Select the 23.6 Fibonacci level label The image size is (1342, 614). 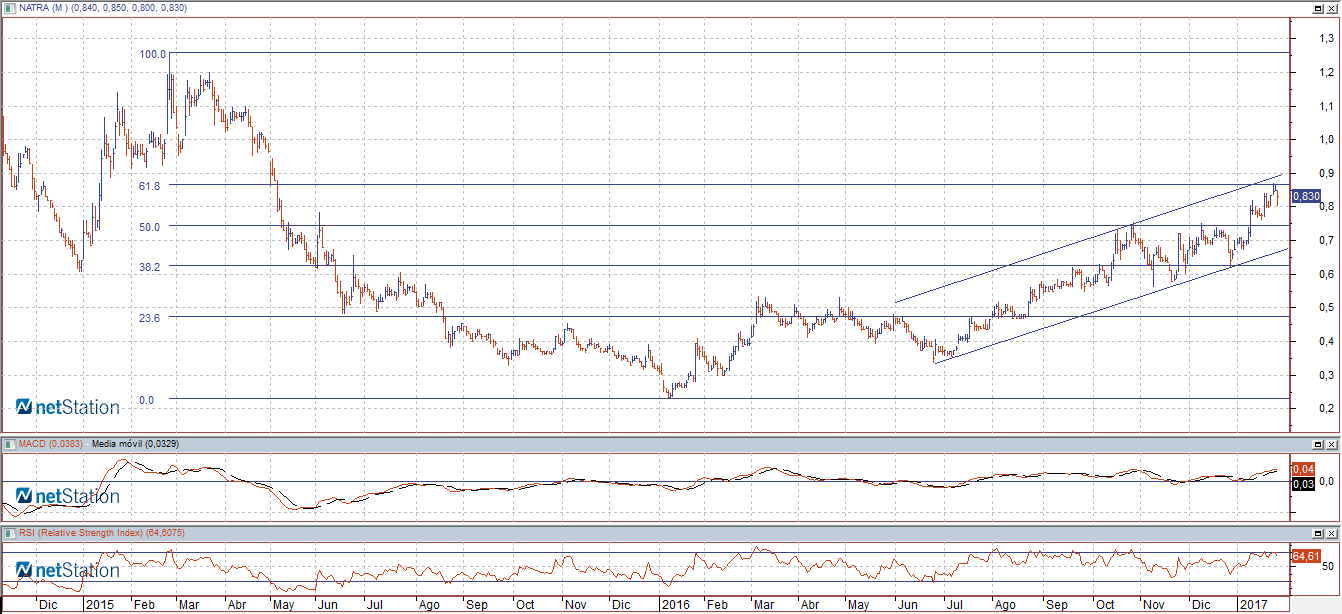coord(150,318)
